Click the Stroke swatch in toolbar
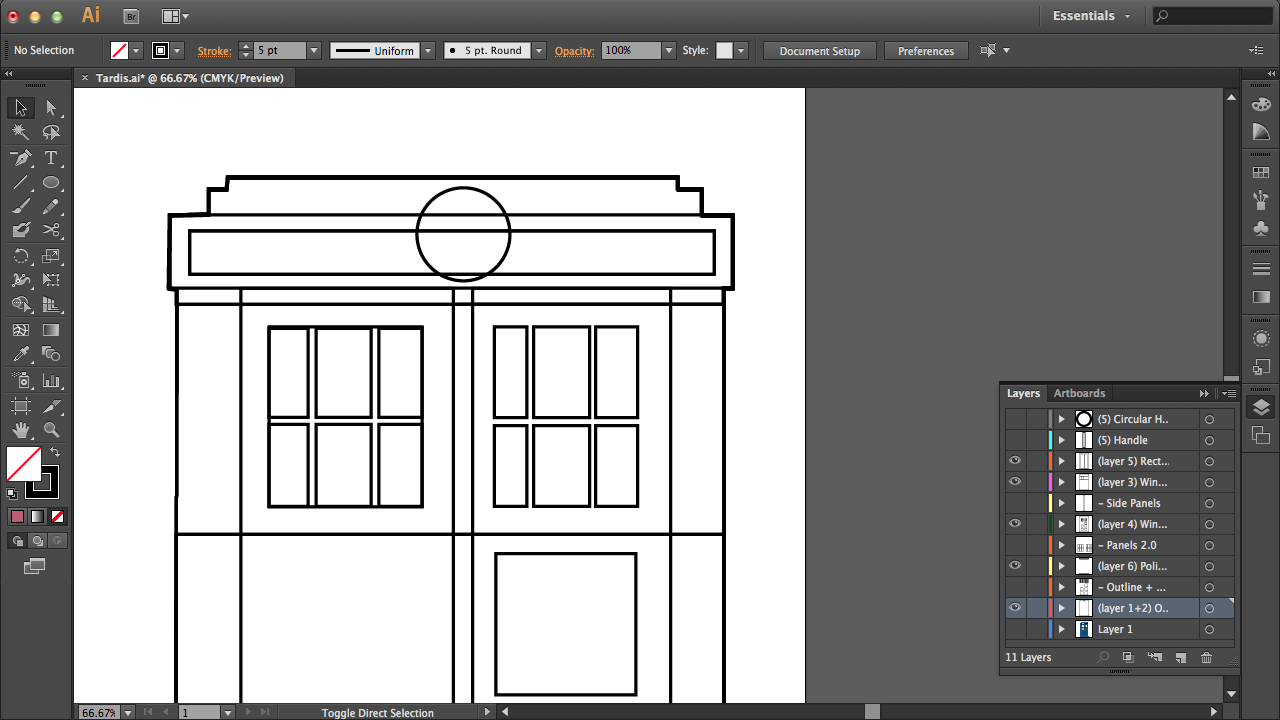The height and width of the screenshot is (720, 1280). pos(43,483)
